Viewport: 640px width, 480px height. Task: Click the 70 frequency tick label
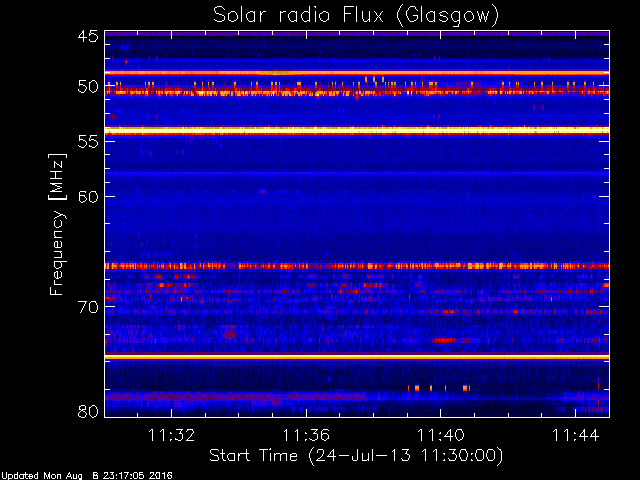click(x=88, y=307)
